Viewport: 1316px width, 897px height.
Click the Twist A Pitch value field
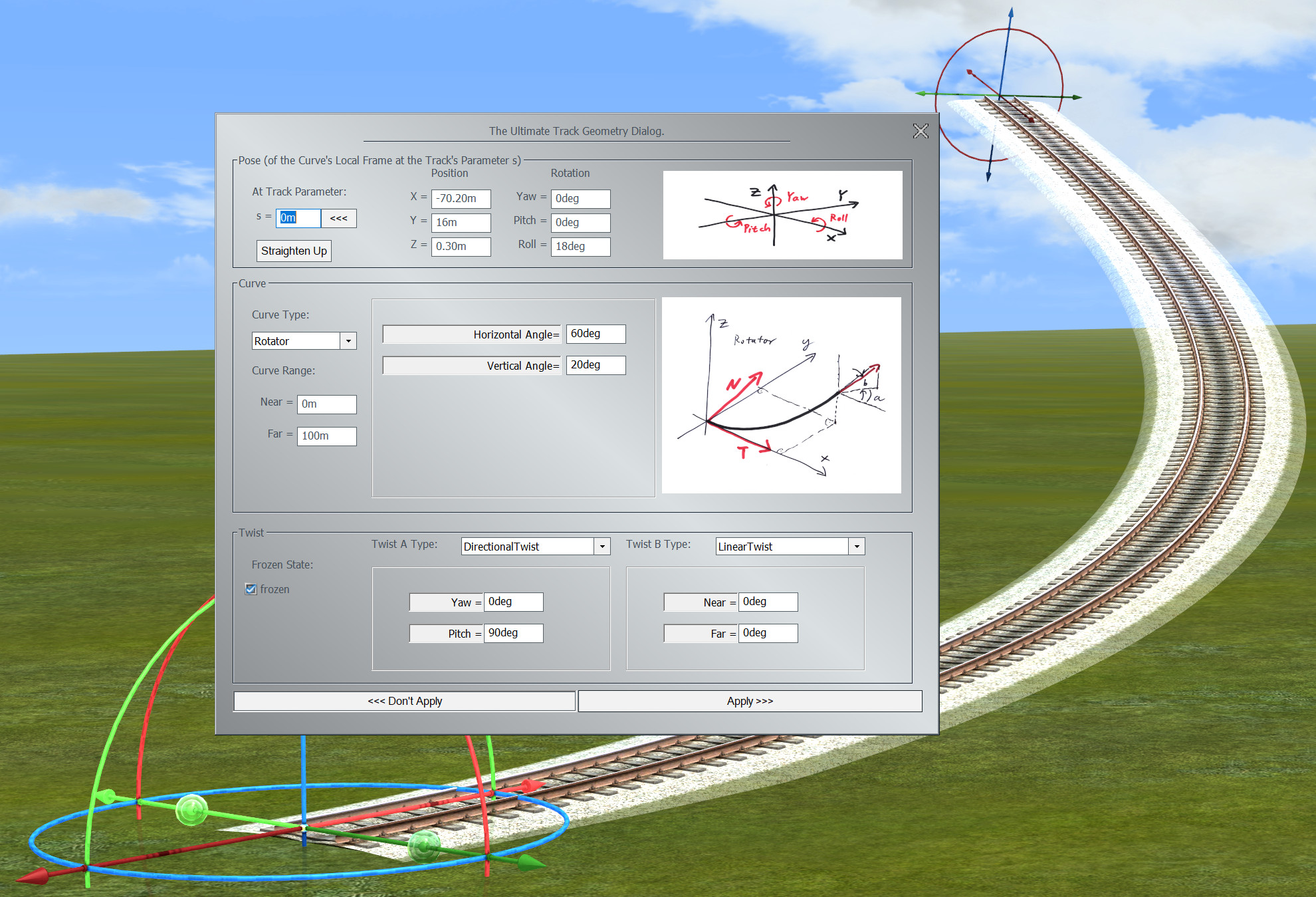tap(512, 633)
